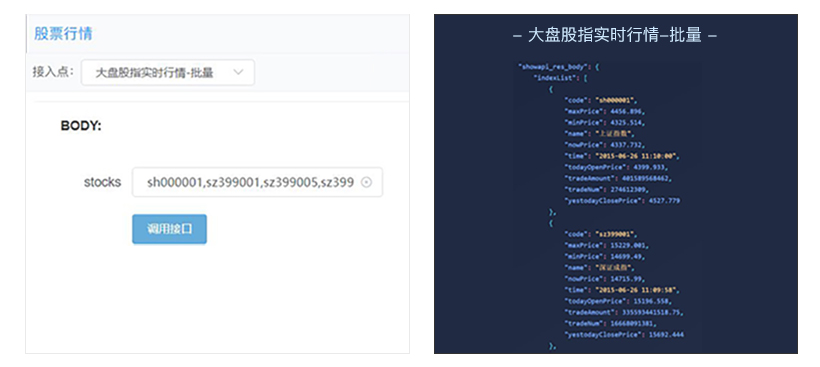Click the yestodayClosePrice 4527.779 line
This screenshot has height=367, width=820.
(x=622, y=201)
